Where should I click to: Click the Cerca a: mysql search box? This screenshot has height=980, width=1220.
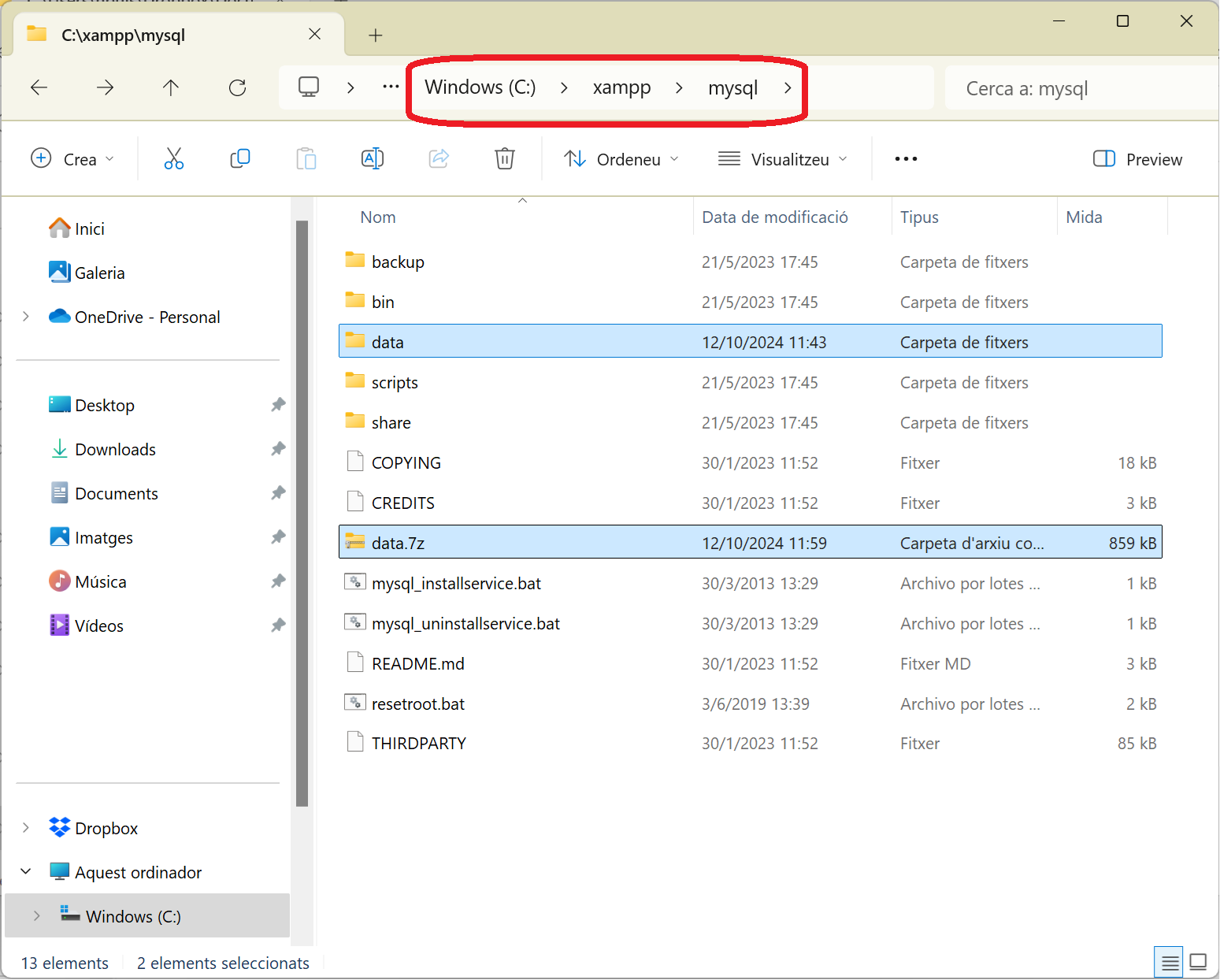coord(1079,88)
